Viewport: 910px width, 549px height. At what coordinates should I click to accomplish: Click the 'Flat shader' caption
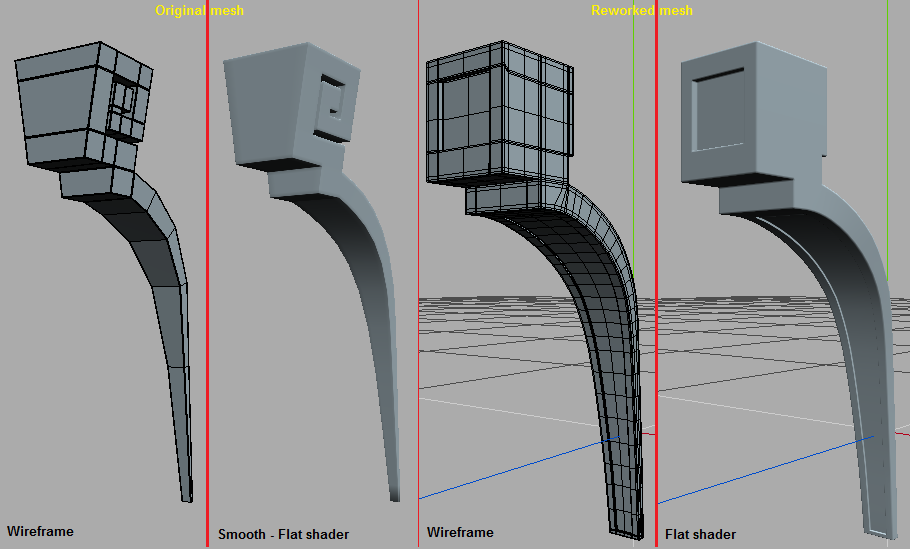click(700, 534)
